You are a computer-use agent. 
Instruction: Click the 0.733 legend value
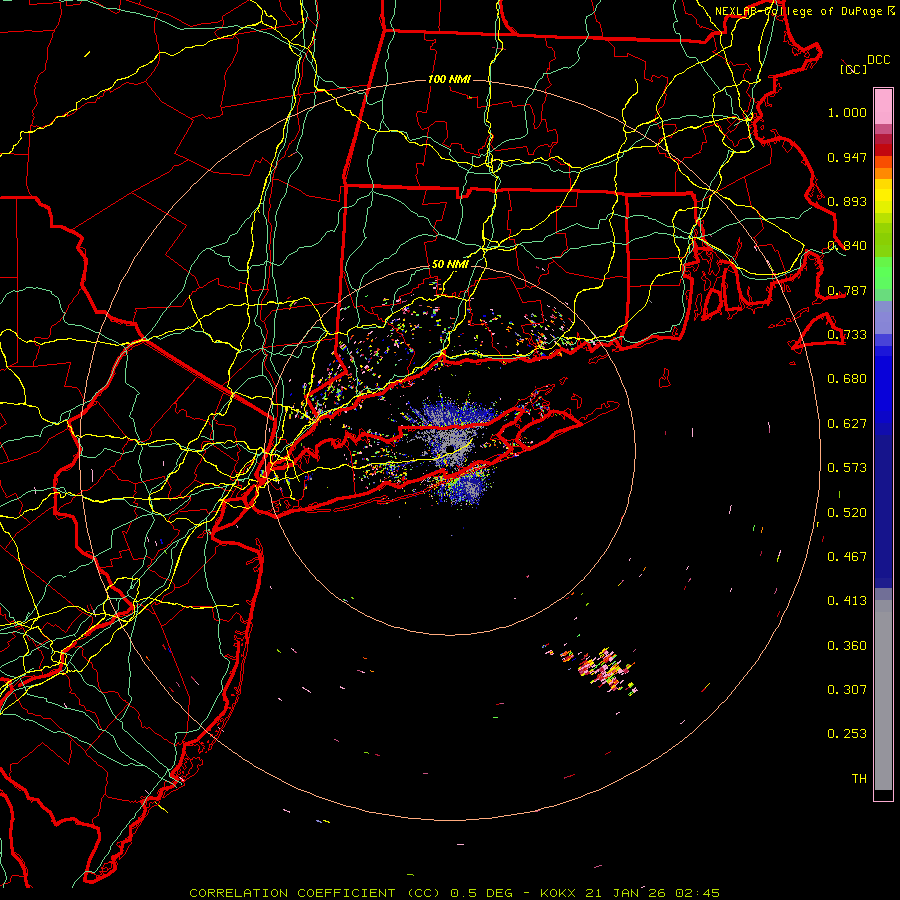(847, 335)
